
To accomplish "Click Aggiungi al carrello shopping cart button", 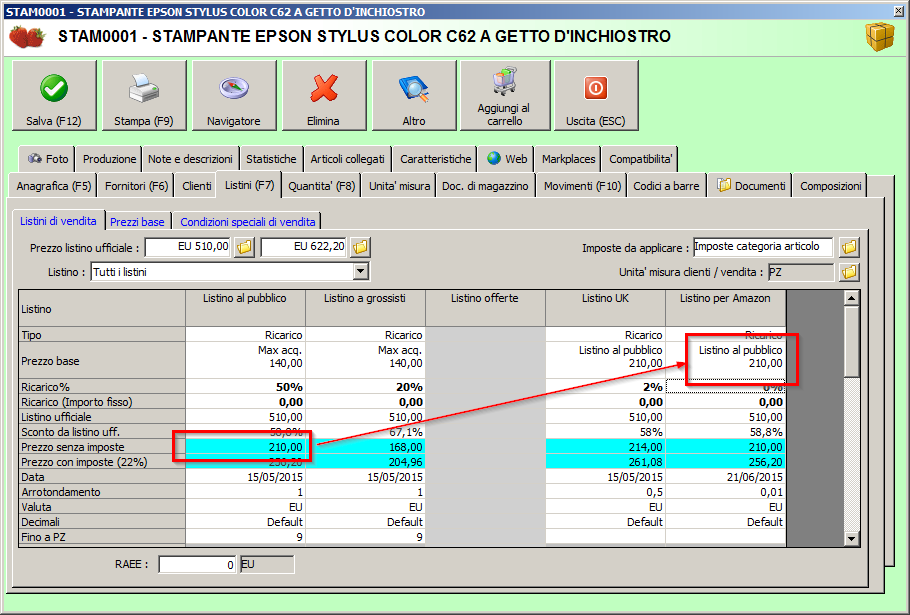I will [504, 96].
